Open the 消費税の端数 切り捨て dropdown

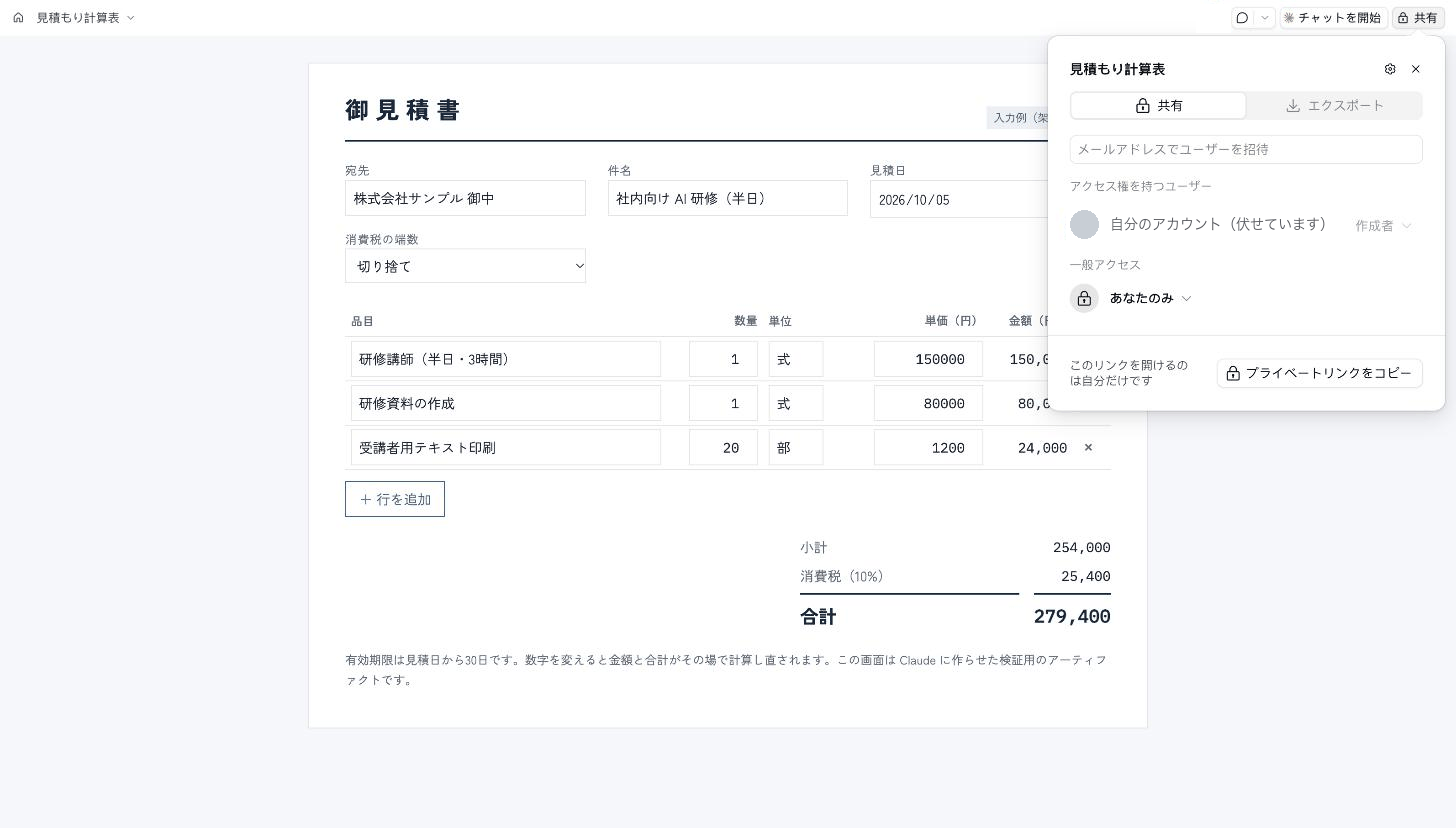[465, 266]
